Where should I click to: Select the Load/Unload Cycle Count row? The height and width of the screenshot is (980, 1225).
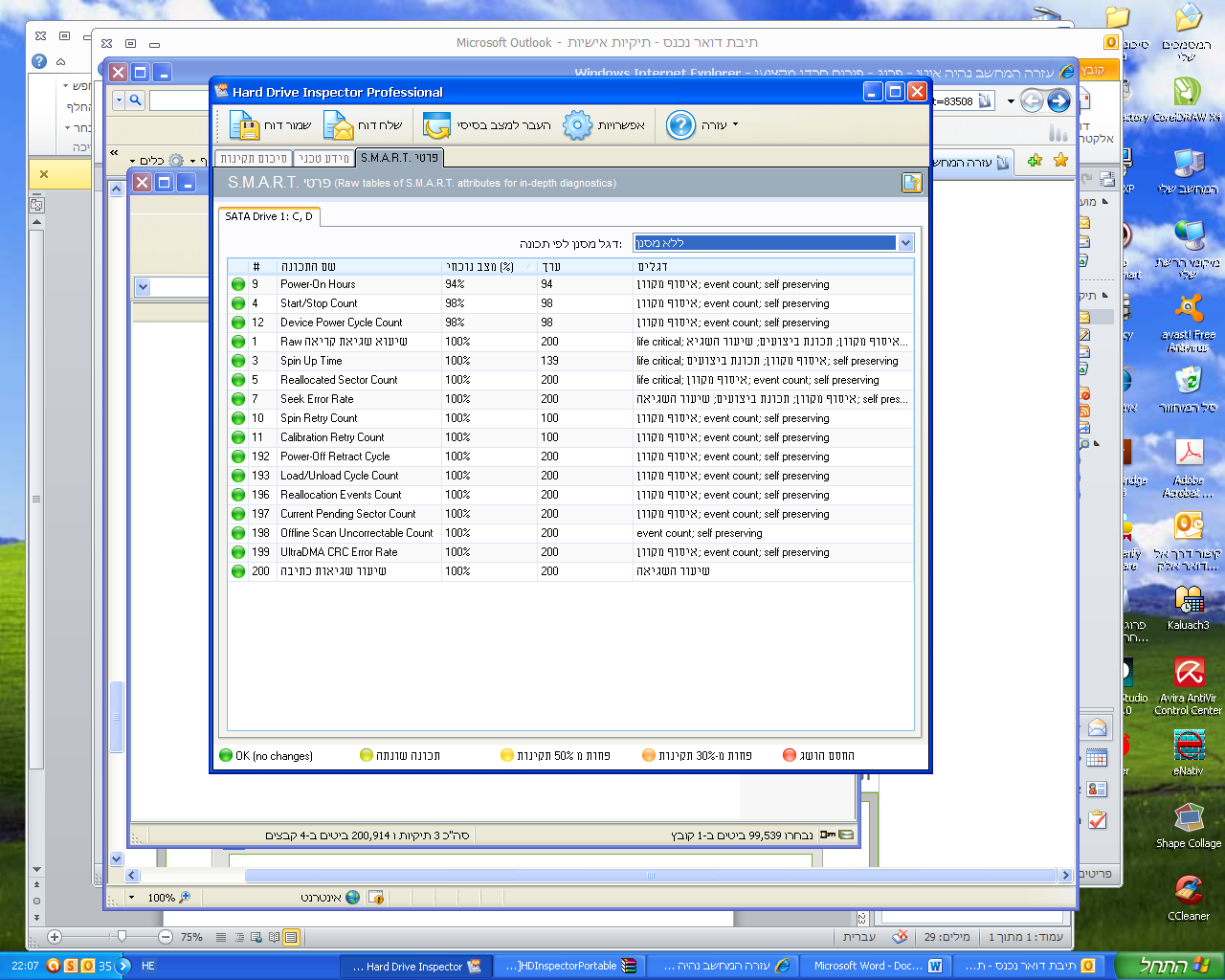[x=570, y=476]
